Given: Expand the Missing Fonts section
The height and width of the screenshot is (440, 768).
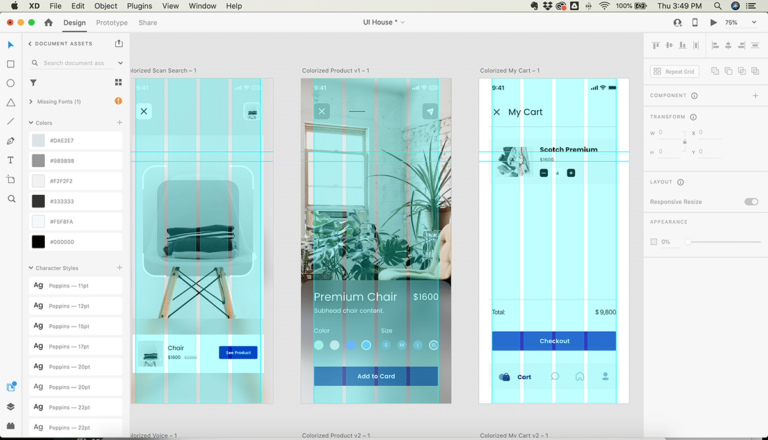Looking at the screenshot, I should point(31,101).
